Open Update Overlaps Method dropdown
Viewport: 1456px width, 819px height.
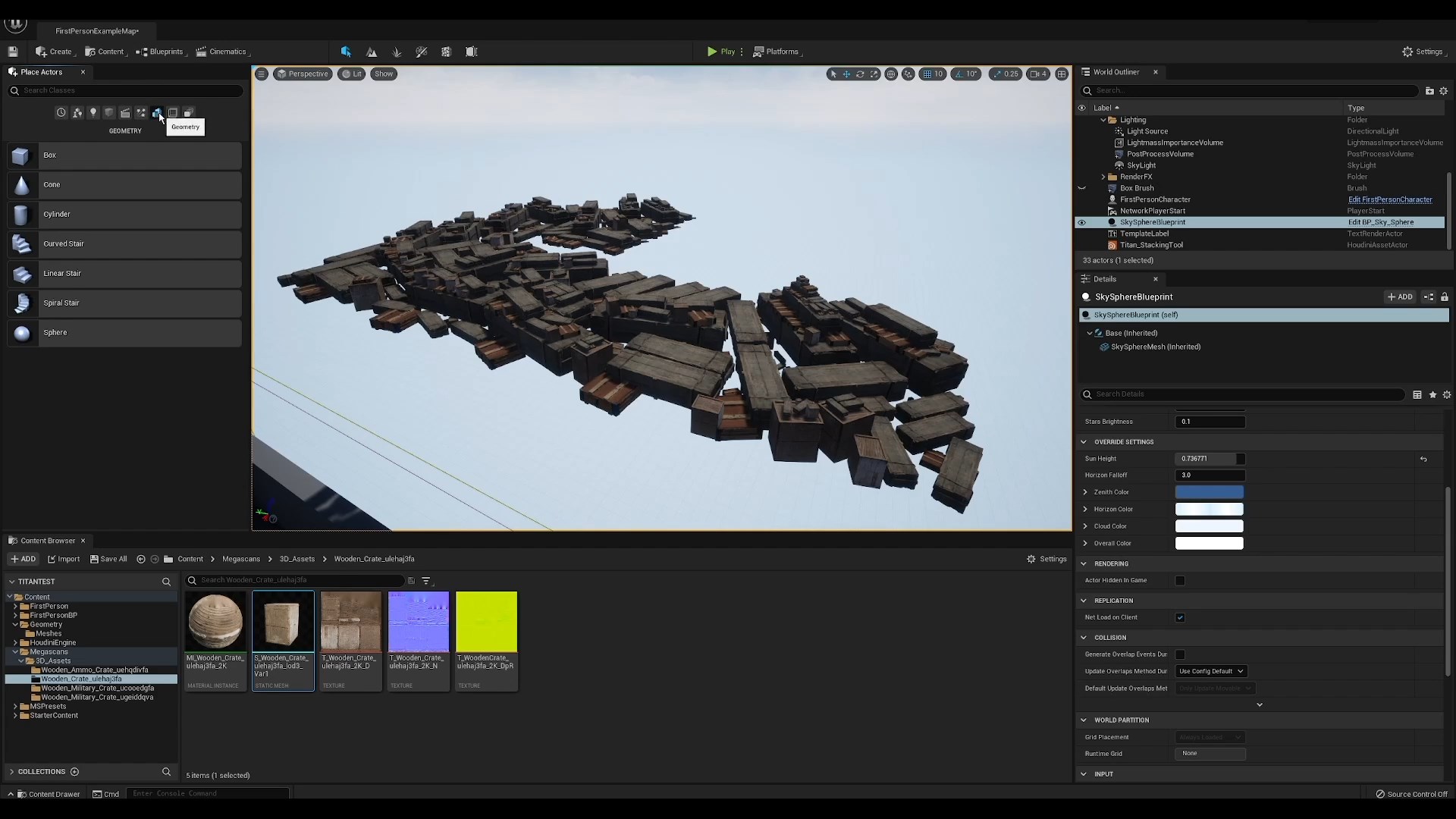pos(1211,671)
